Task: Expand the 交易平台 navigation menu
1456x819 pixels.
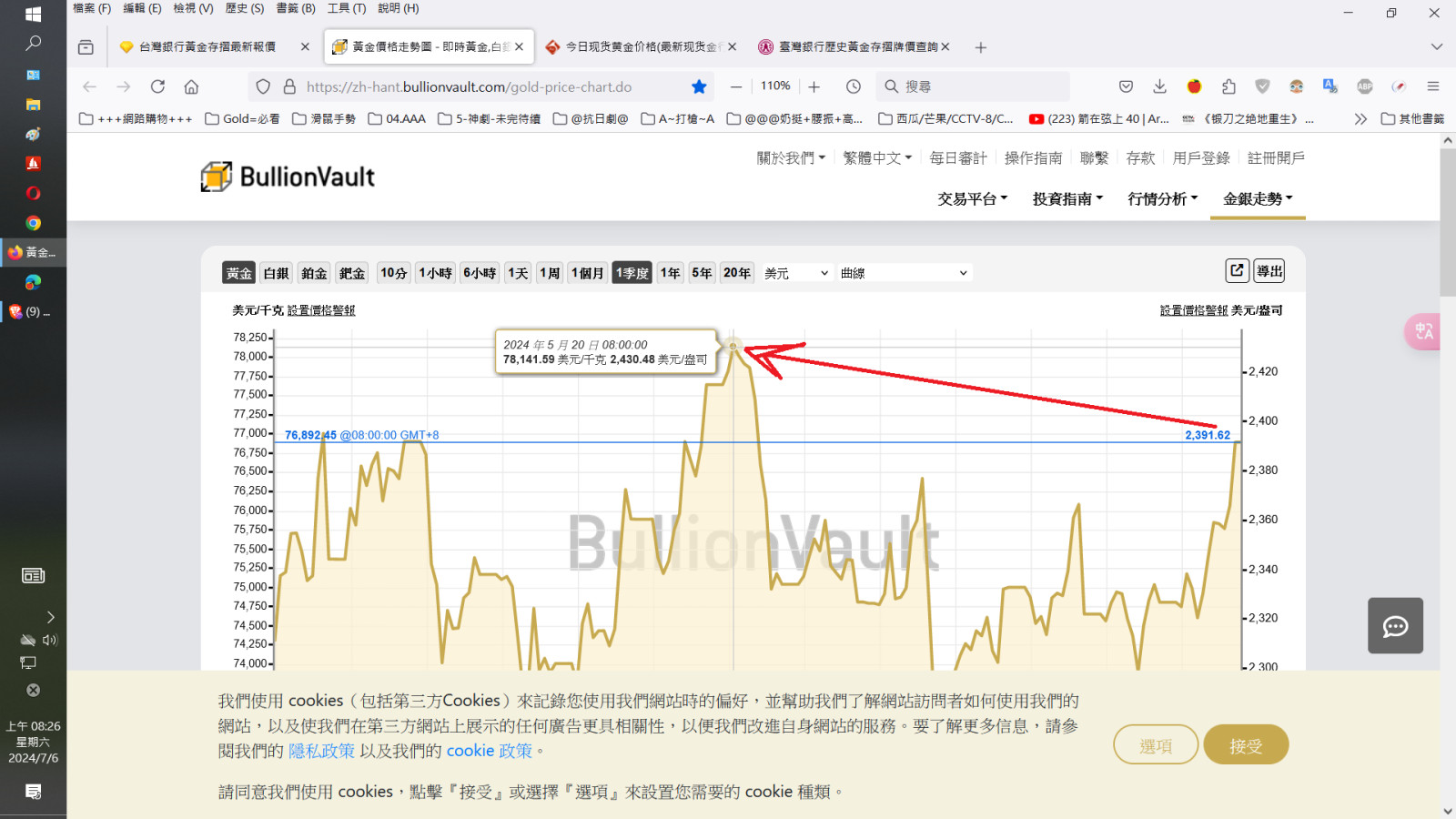Action: [973, 198]
